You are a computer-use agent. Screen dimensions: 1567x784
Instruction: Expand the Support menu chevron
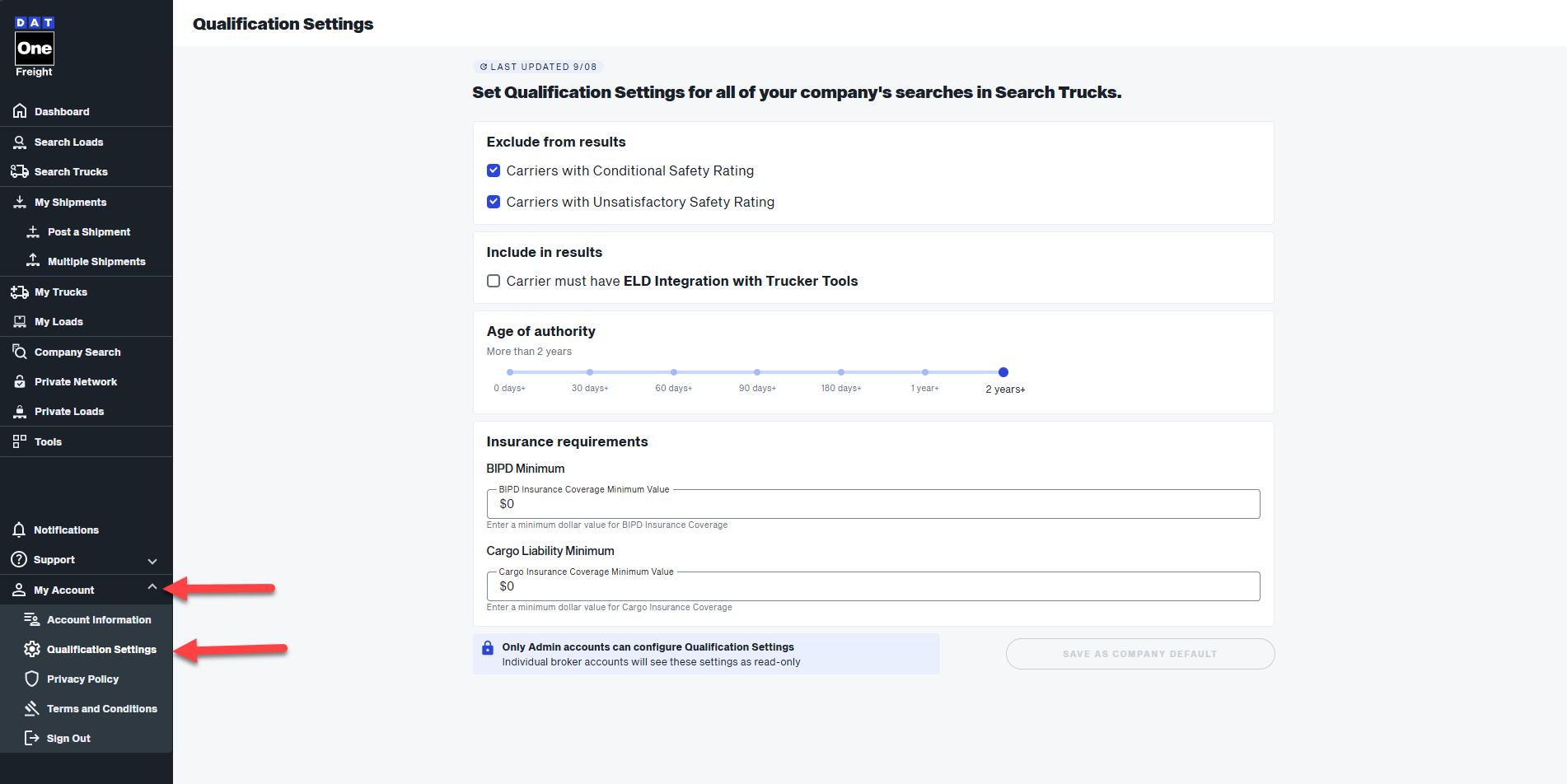click(152, 561)
